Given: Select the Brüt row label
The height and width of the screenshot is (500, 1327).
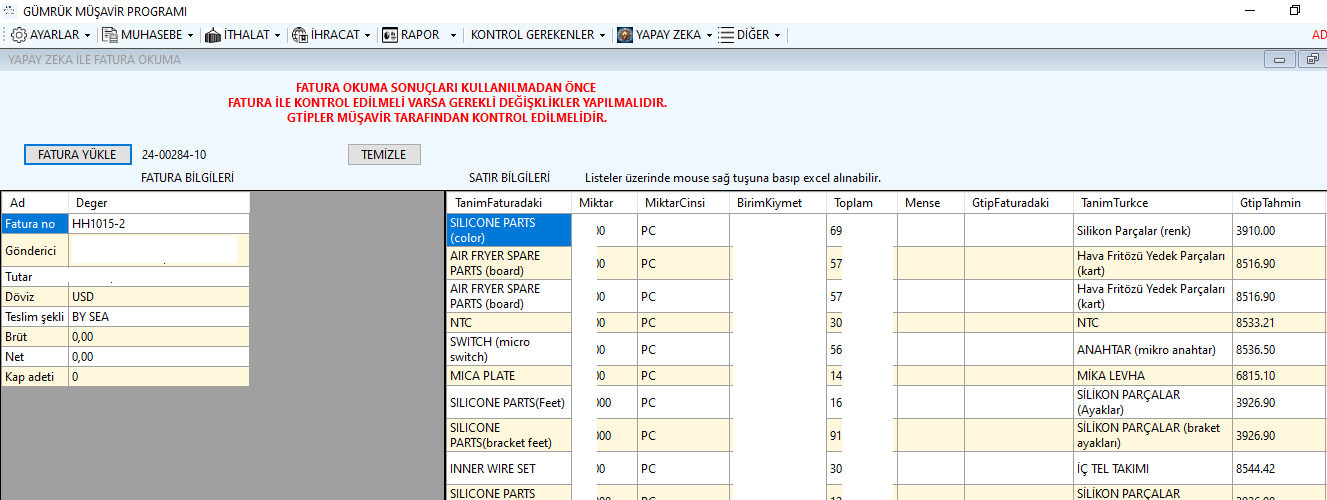Looking at the screenshot, I should tap(34, 337).
